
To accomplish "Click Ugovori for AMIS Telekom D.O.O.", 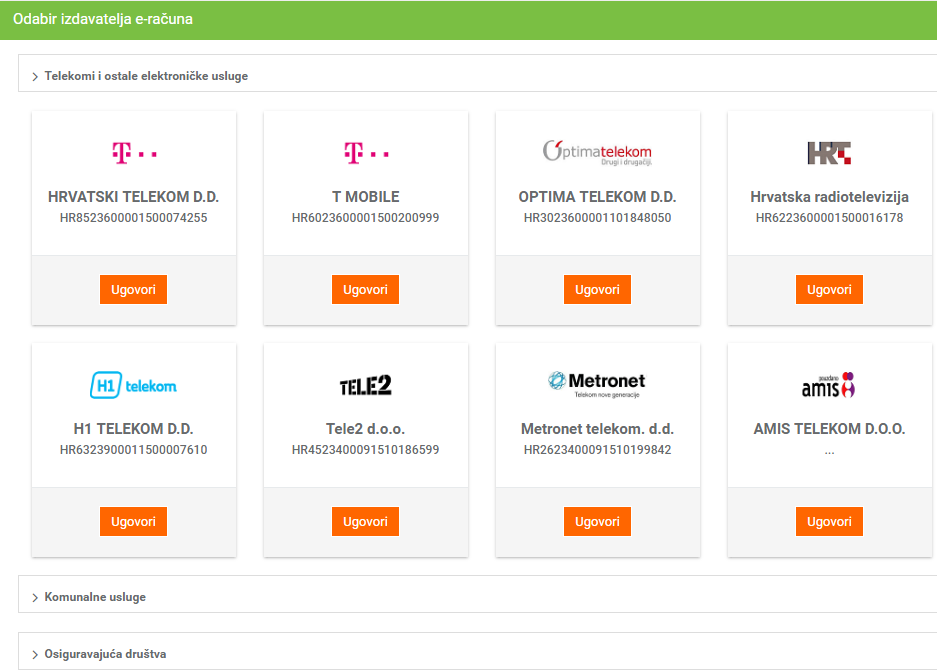I will coord(829,521).
